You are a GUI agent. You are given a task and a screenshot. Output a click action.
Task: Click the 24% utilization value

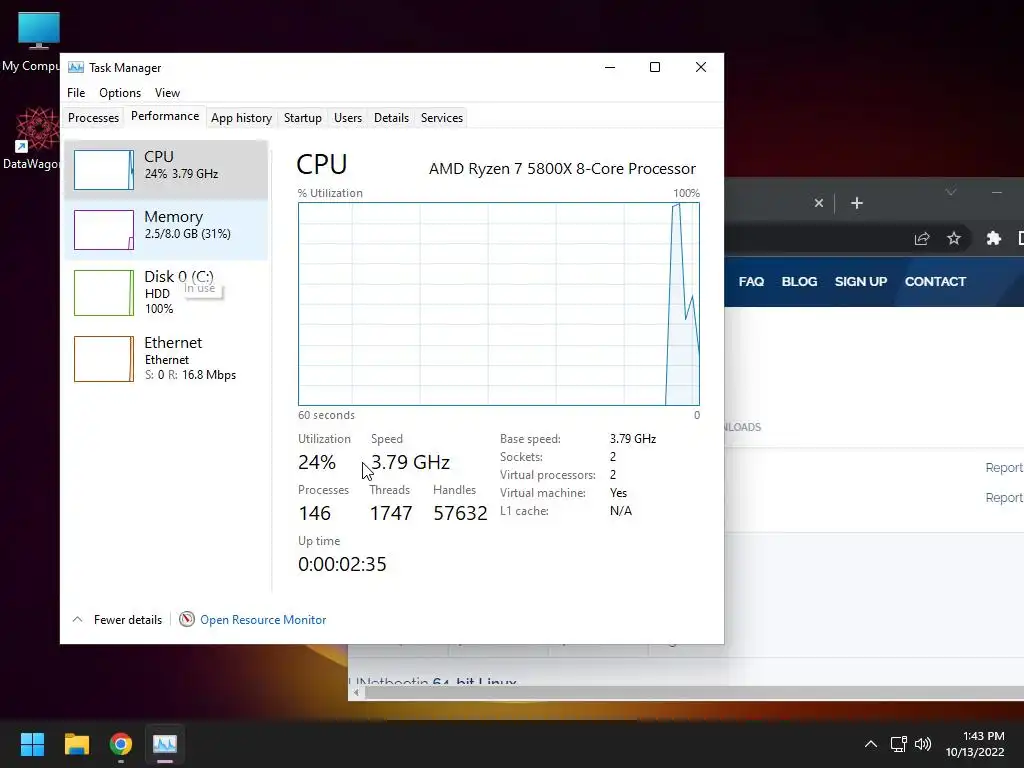pos(317,462)
